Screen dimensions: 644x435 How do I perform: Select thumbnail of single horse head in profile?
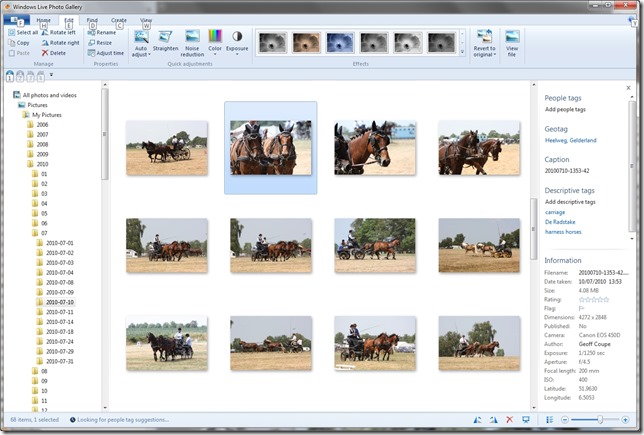point(375,148)
